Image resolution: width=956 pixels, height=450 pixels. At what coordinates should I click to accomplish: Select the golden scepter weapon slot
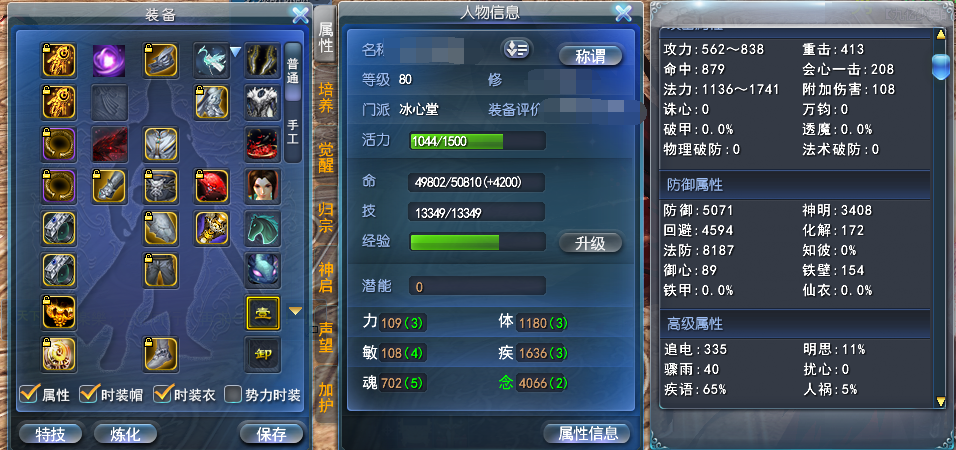[212, 229]
